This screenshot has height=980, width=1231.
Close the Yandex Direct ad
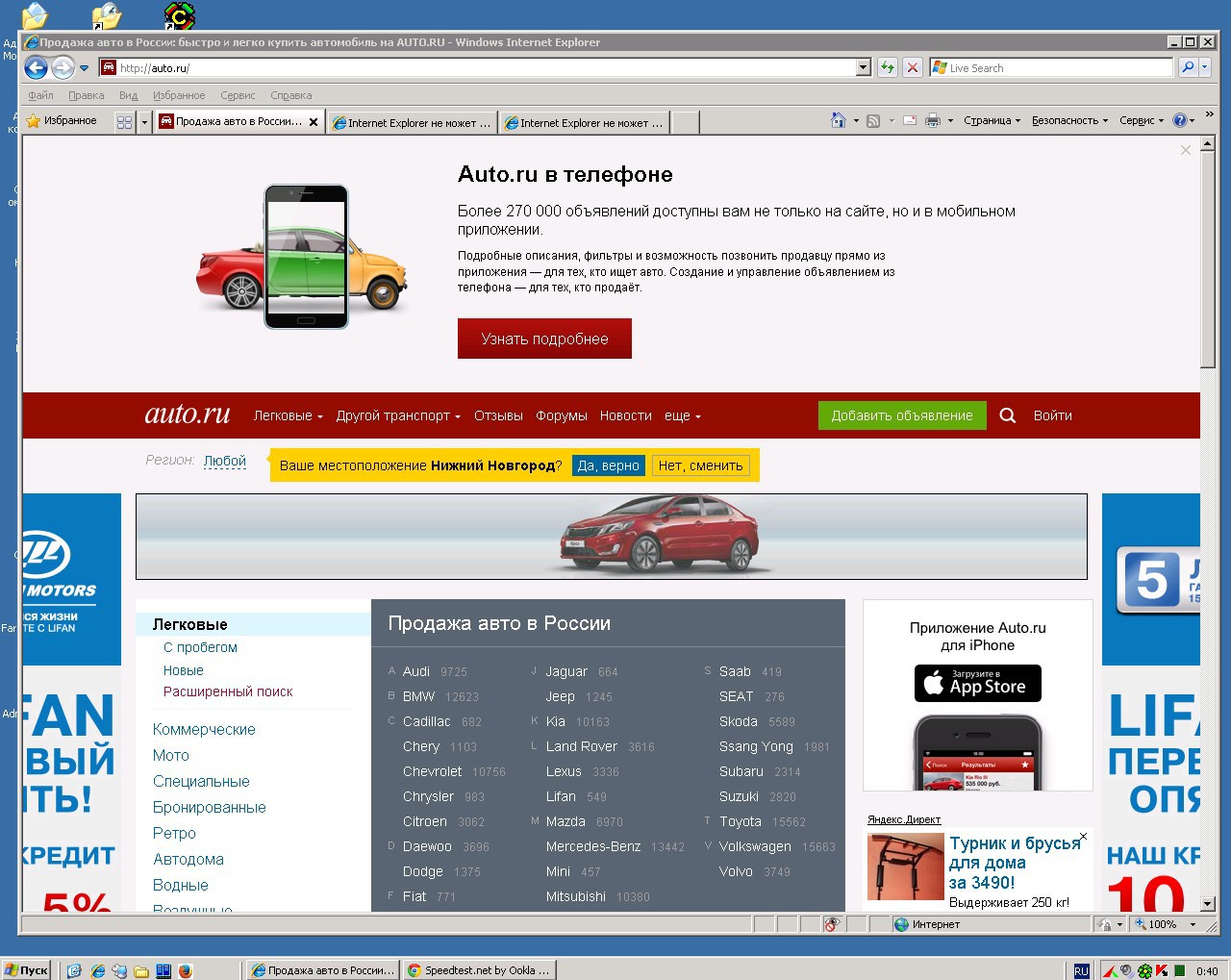point(1083,837)
